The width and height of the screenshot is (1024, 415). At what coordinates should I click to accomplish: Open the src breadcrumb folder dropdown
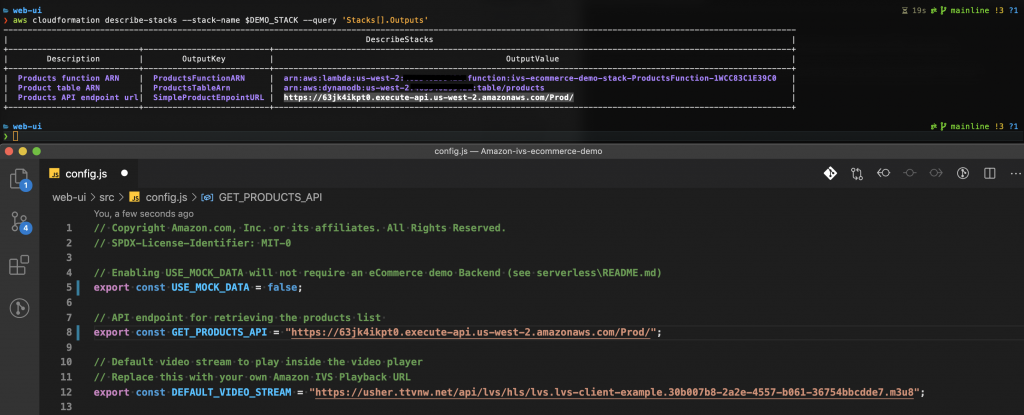click(106, 197)
